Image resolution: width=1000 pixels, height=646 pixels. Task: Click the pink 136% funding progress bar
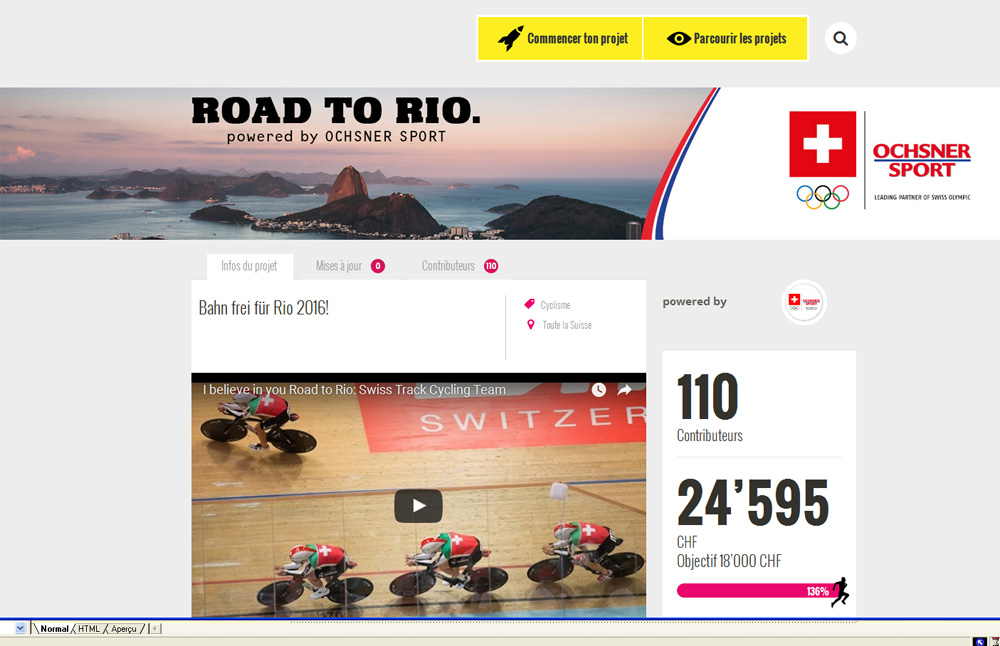(756, 591)
